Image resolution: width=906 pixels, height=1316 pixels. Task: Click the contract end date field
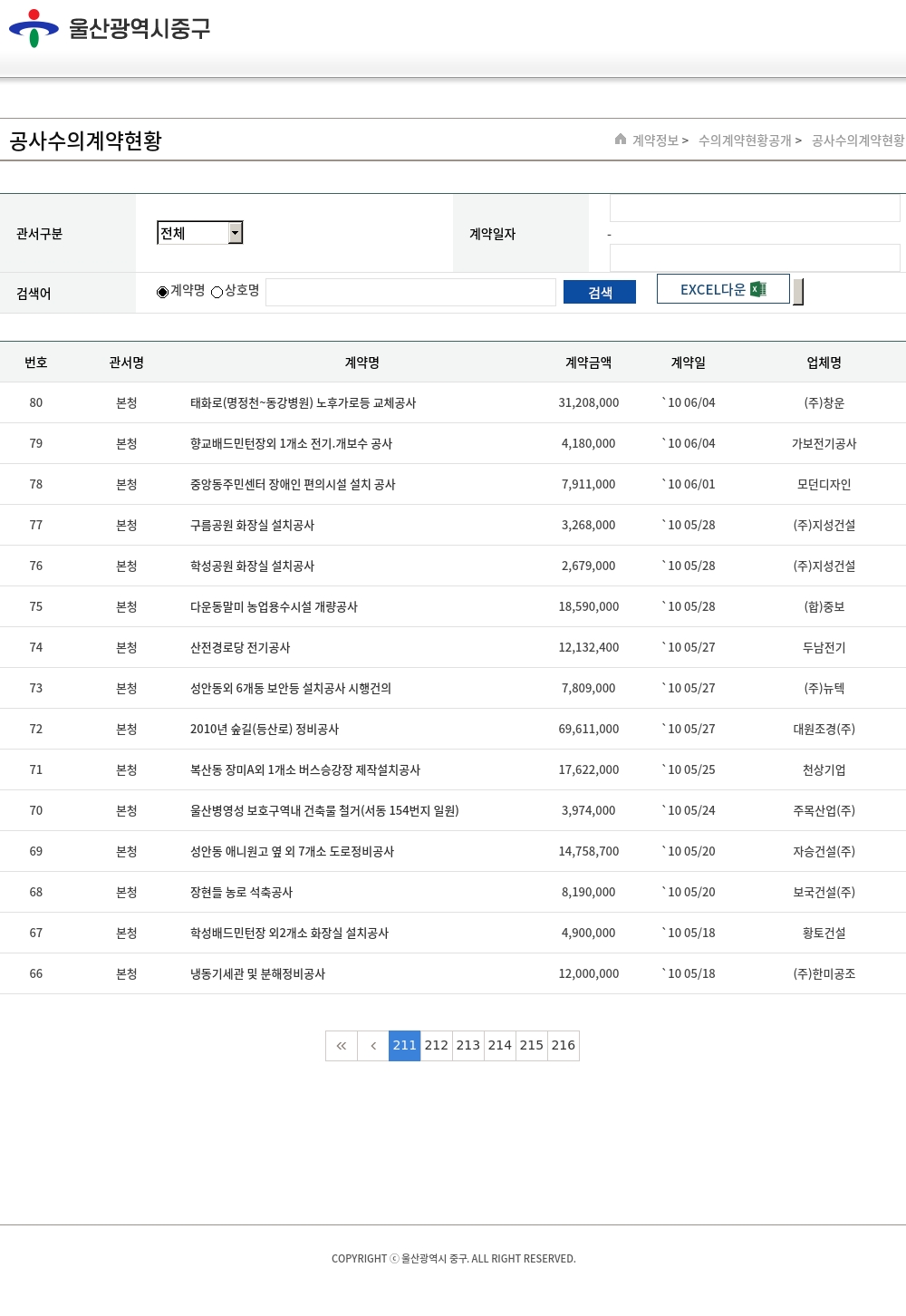click(755, 257)
